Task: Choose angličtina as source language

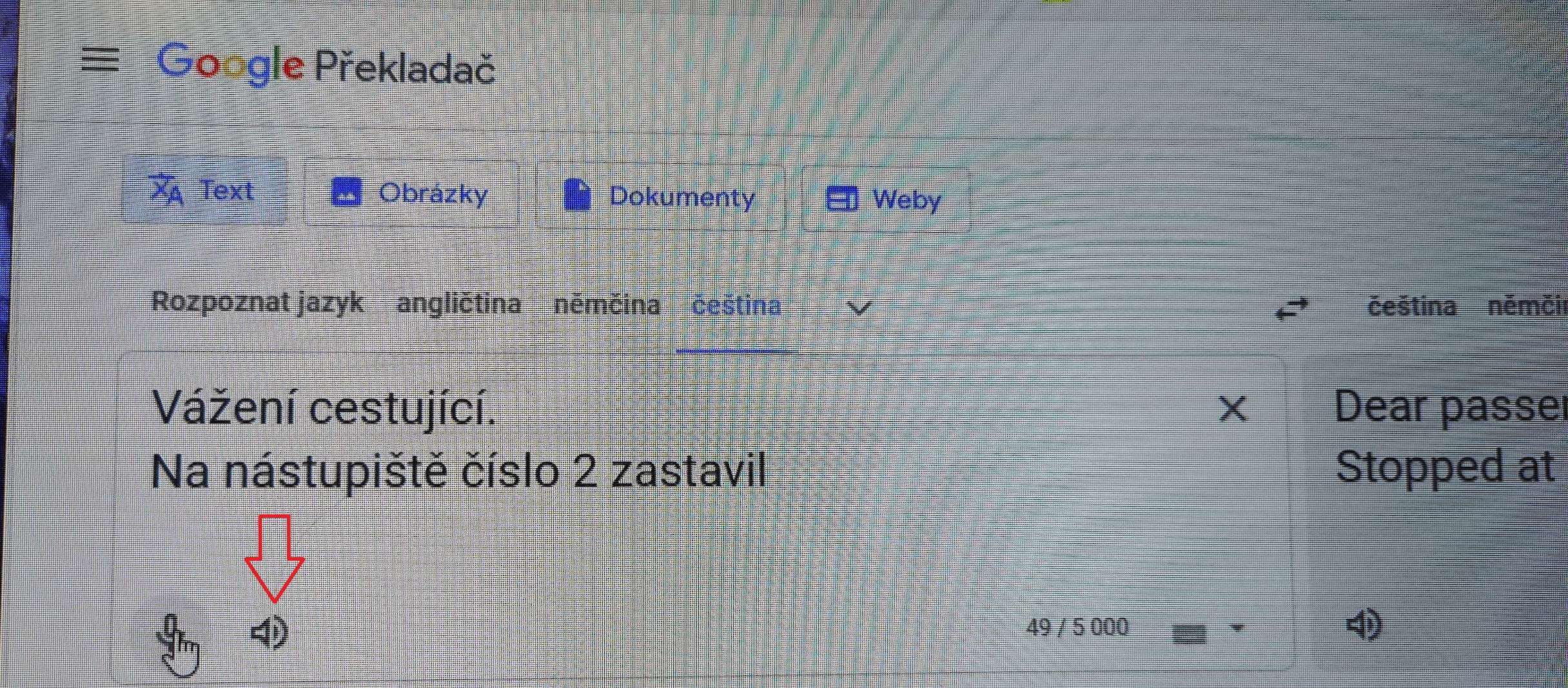Action: (459, 303)
